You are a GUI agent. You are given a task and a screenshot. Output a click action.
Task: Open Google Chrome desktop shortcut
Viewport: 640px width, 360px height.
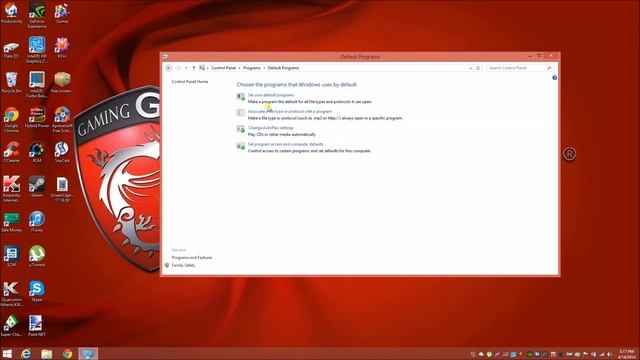point(11,120)
